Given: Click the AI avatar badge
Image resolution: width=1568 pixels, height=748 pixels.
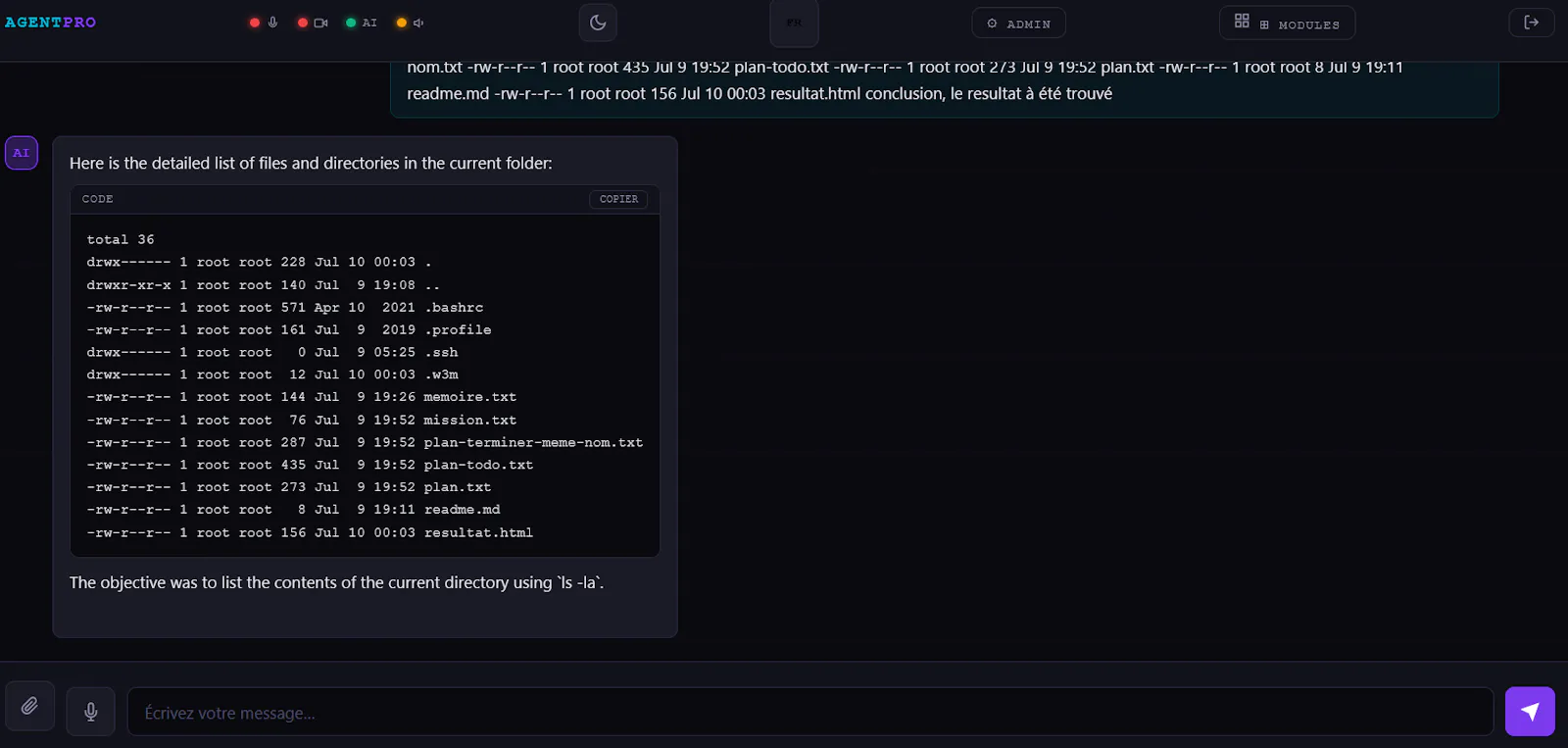Looking at the screenshot, I should coord(22,153).
